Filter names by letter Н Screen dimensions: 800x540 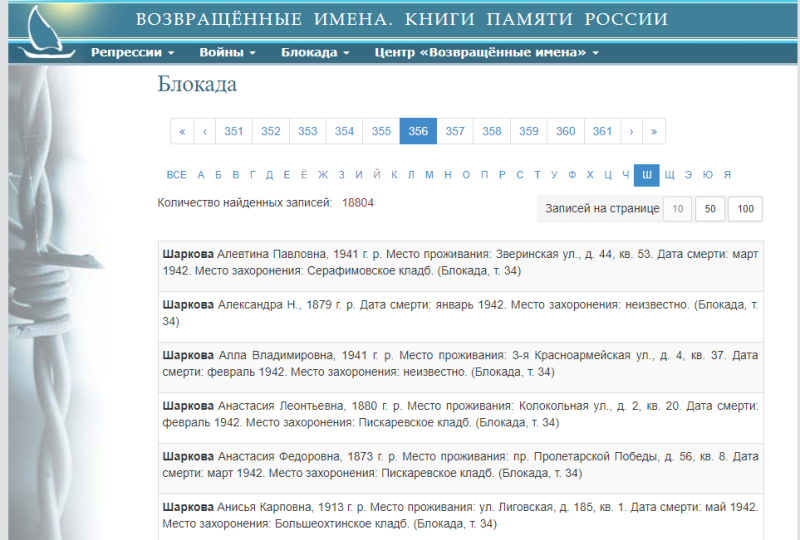pos(448,175)
